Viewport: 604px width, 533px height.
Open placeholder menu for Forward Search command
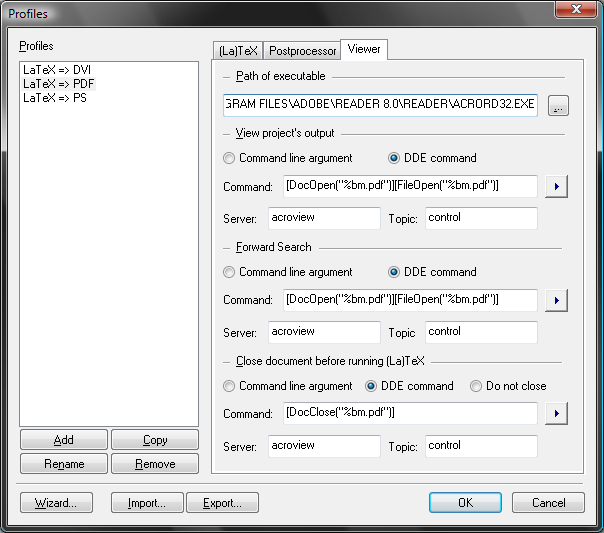(556, 300)
